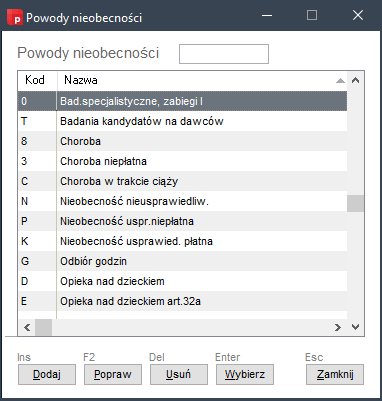Click code cell K
Image resolution: width=382 pixels, height=401 pixels.
37,241
